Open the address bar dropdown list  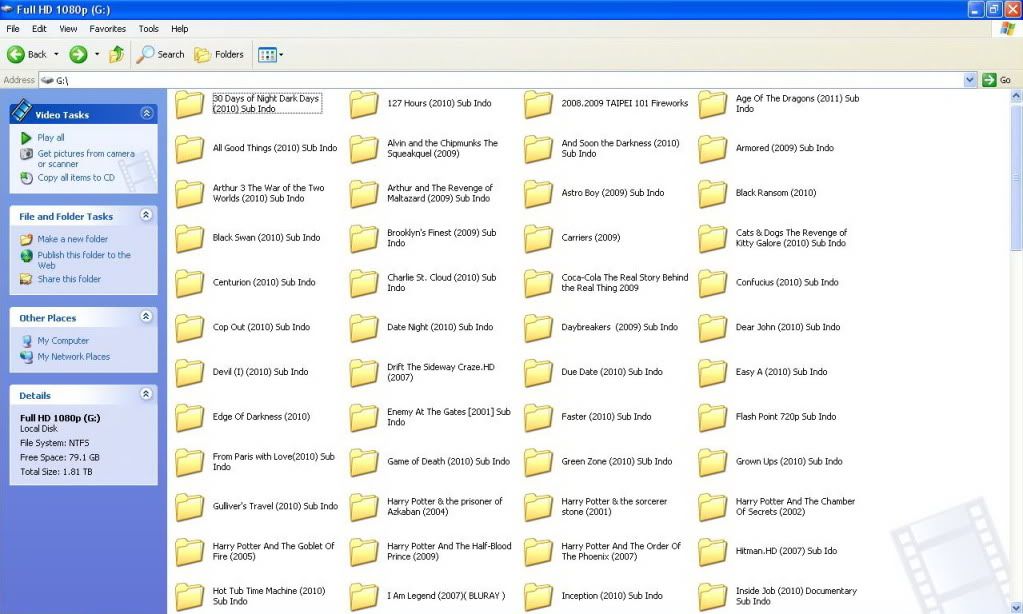coord(970,80)
